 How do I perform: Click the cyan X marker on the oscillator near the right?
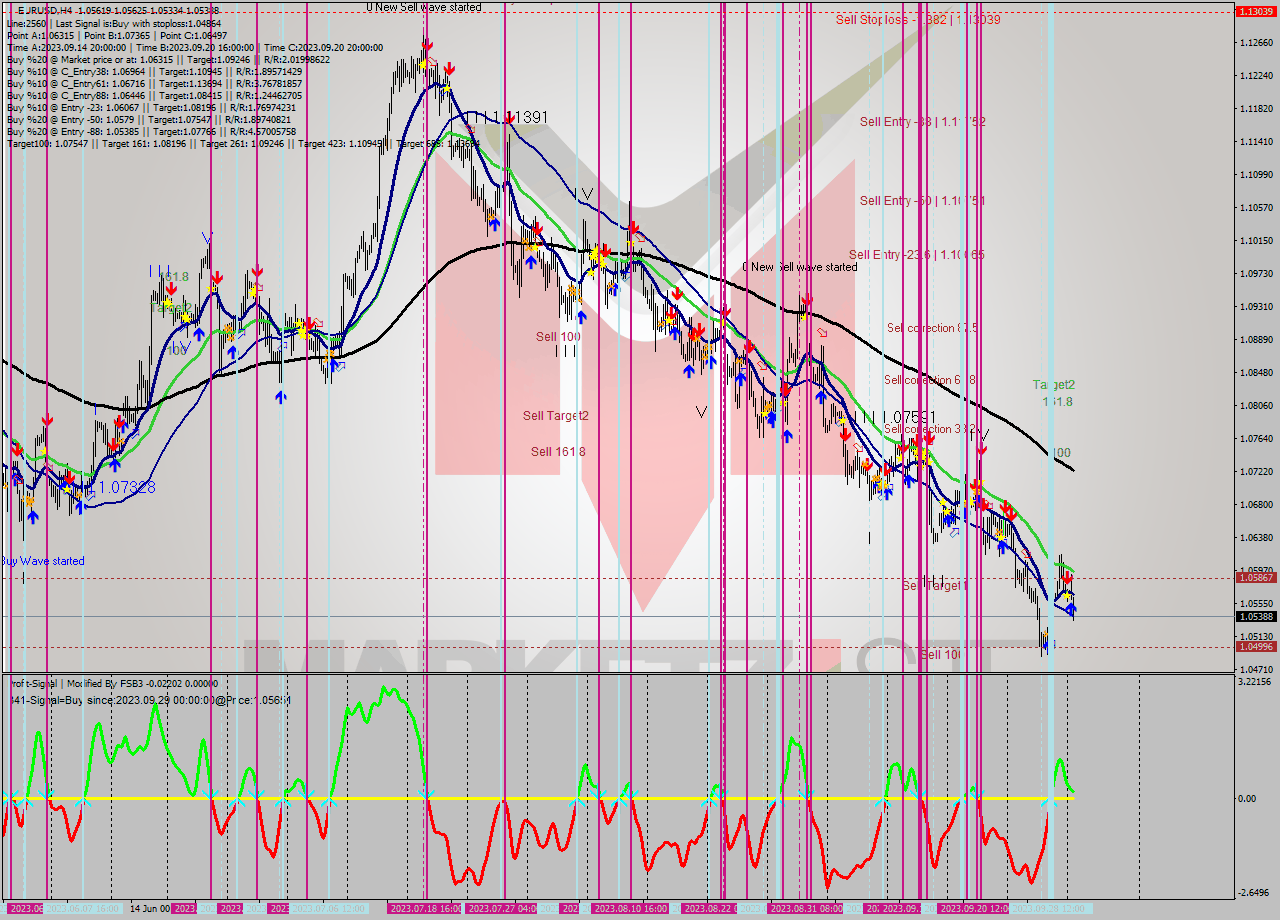tap(1053, 802)
